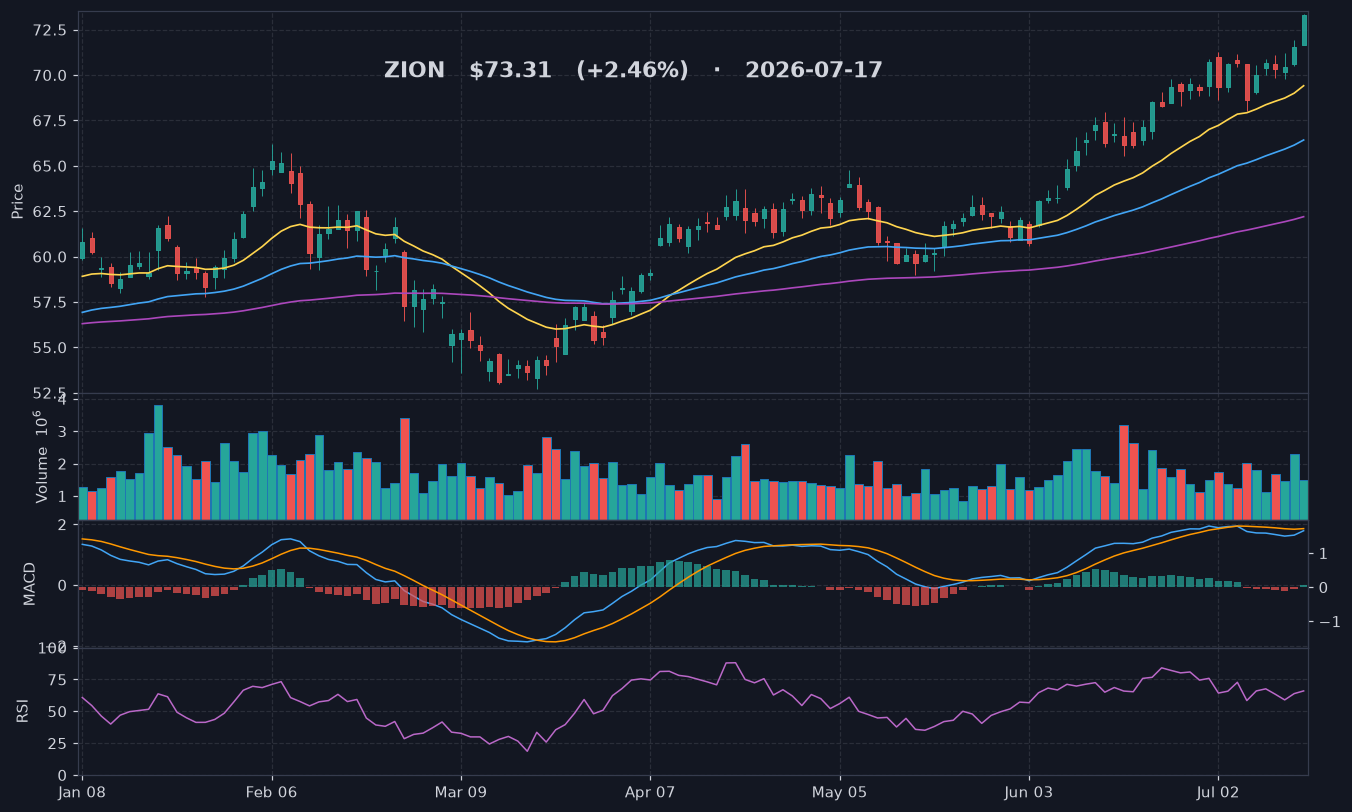The width and height of the screenshot is (1352, 812).
Task: Click the MACD axis label
Action: pos(30,583)
